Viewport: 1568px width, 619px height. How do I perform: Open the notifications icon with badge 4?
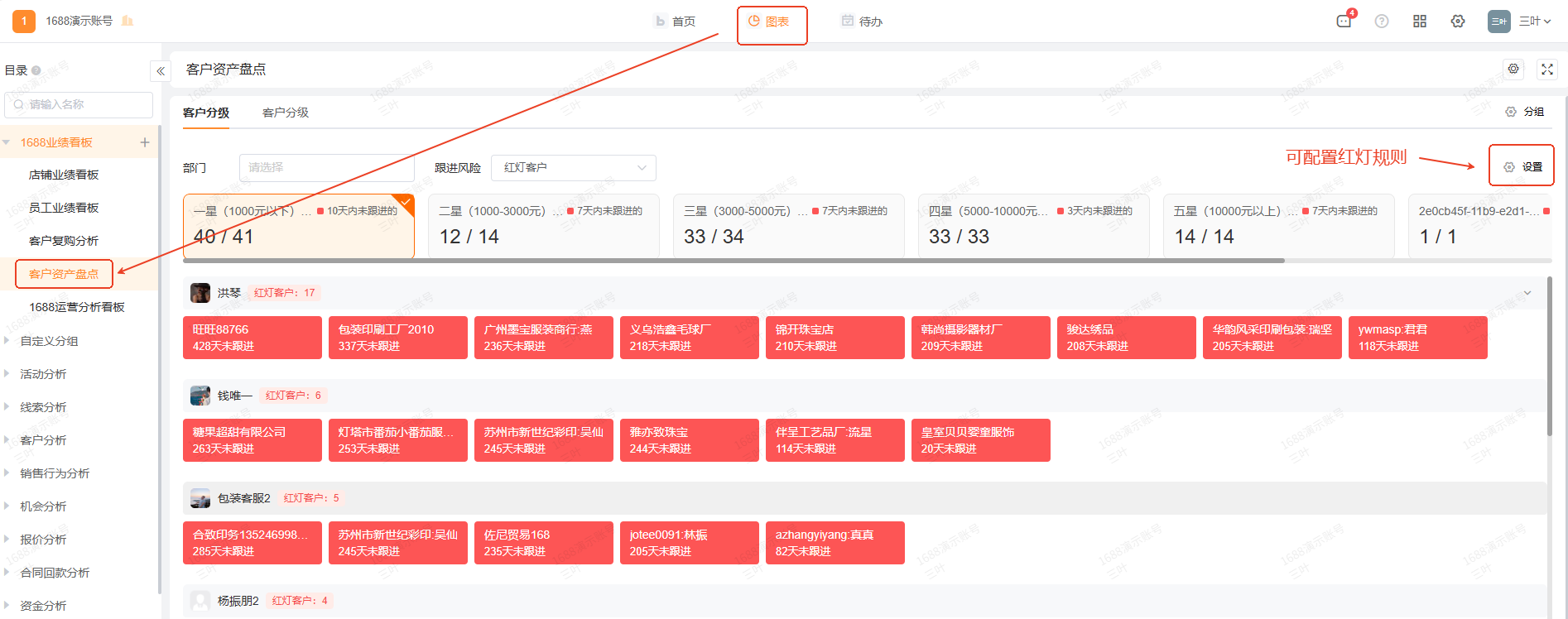coord(1344,21)
